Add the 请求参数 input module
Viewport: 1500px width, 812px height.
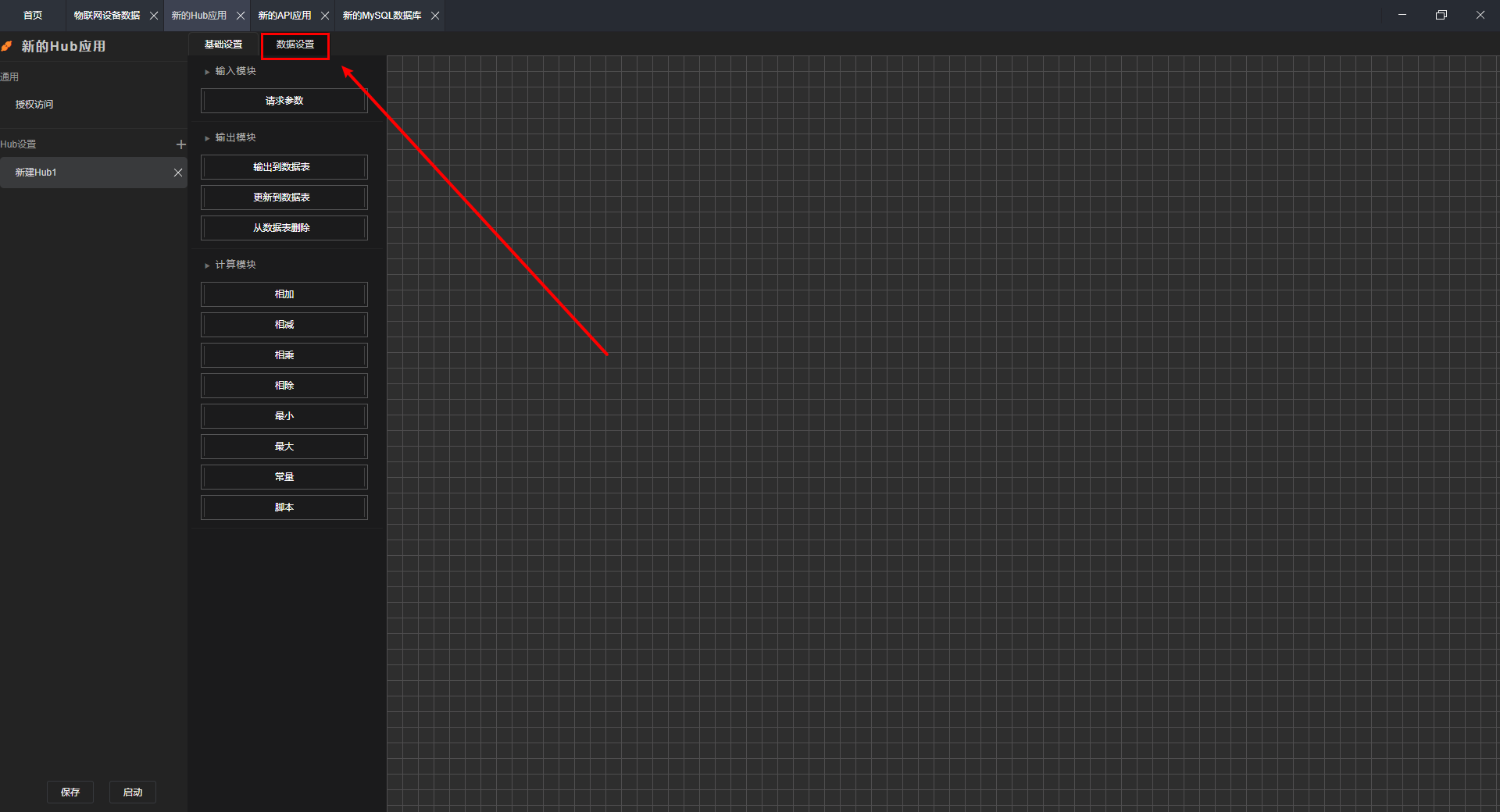pyautogui.click(x=284, y=101)
